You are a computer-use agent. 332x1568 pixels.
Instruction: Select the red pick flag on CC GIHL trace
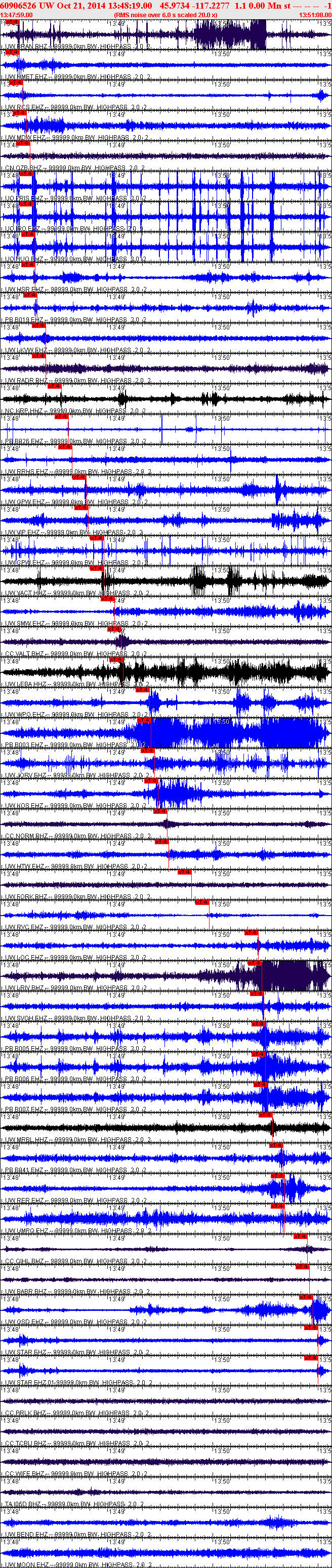click(x=300, y=1236)
